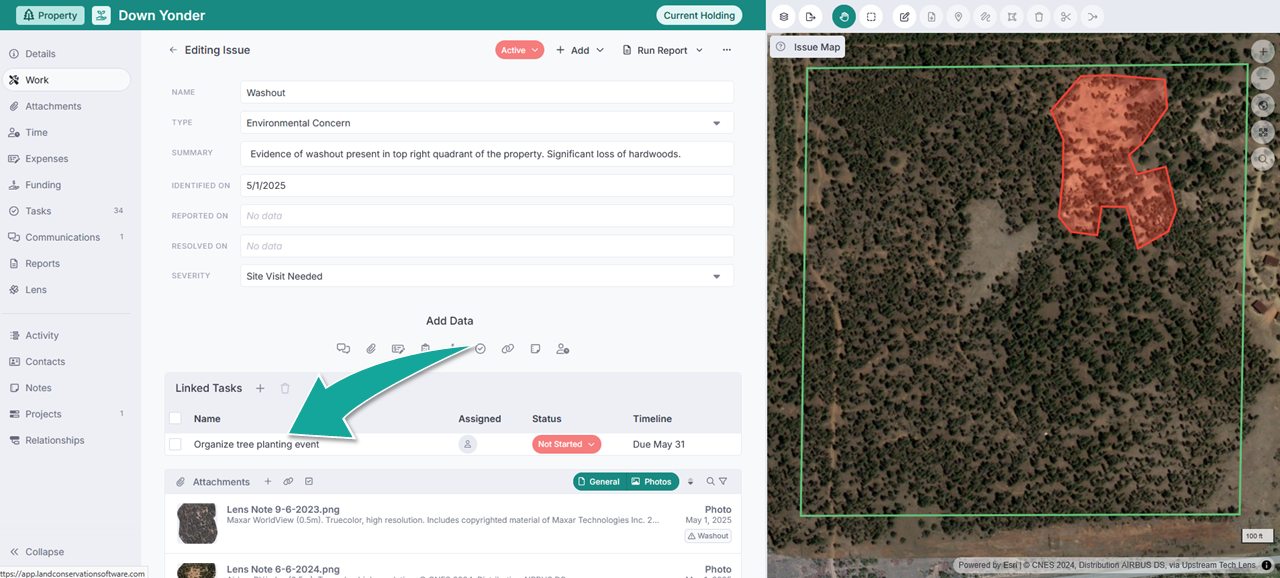Collapse the left sidebar

click(x=37, y=551)
